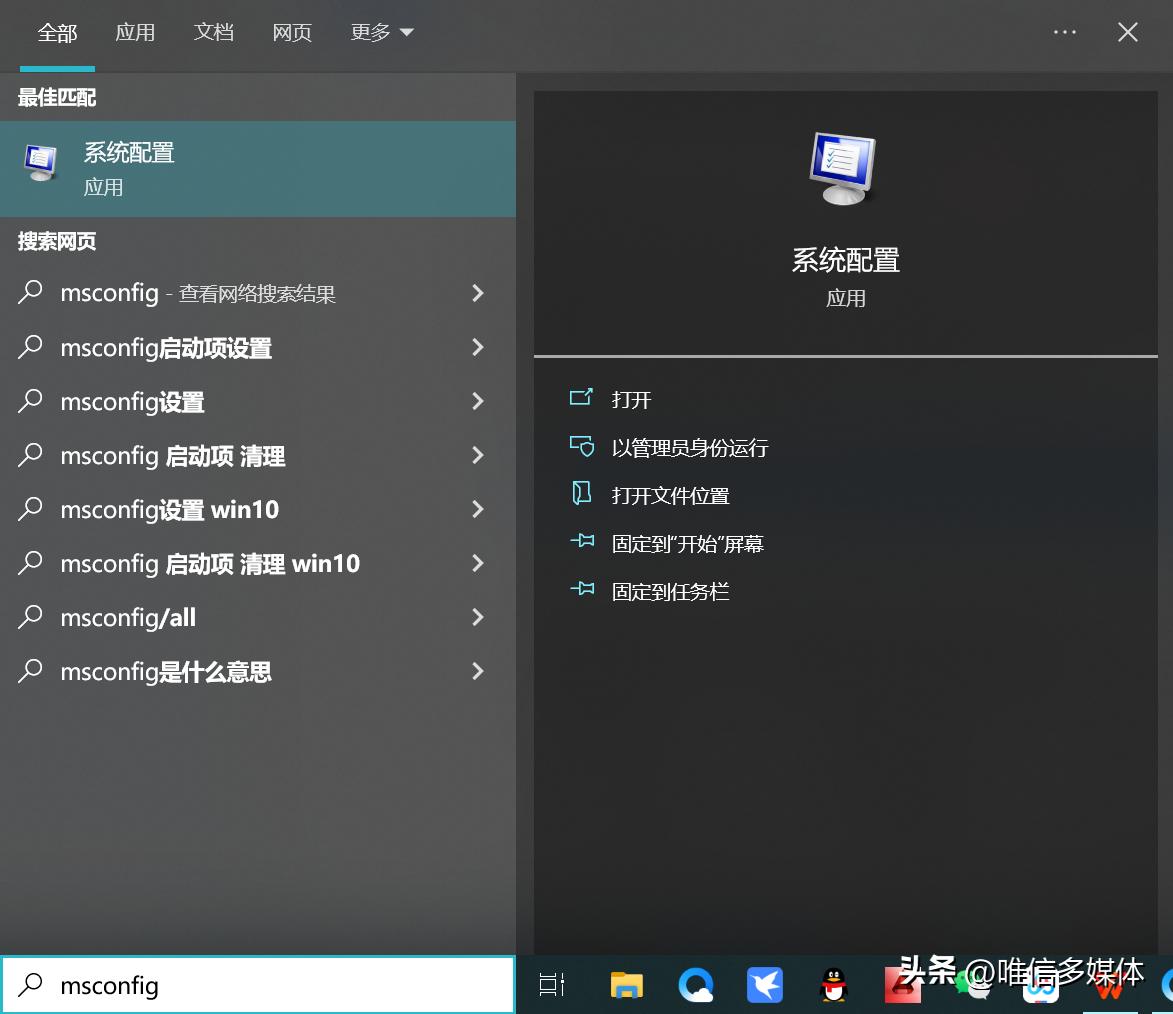
Task: Open Task View on the taskbar
Action: (551, 985)
